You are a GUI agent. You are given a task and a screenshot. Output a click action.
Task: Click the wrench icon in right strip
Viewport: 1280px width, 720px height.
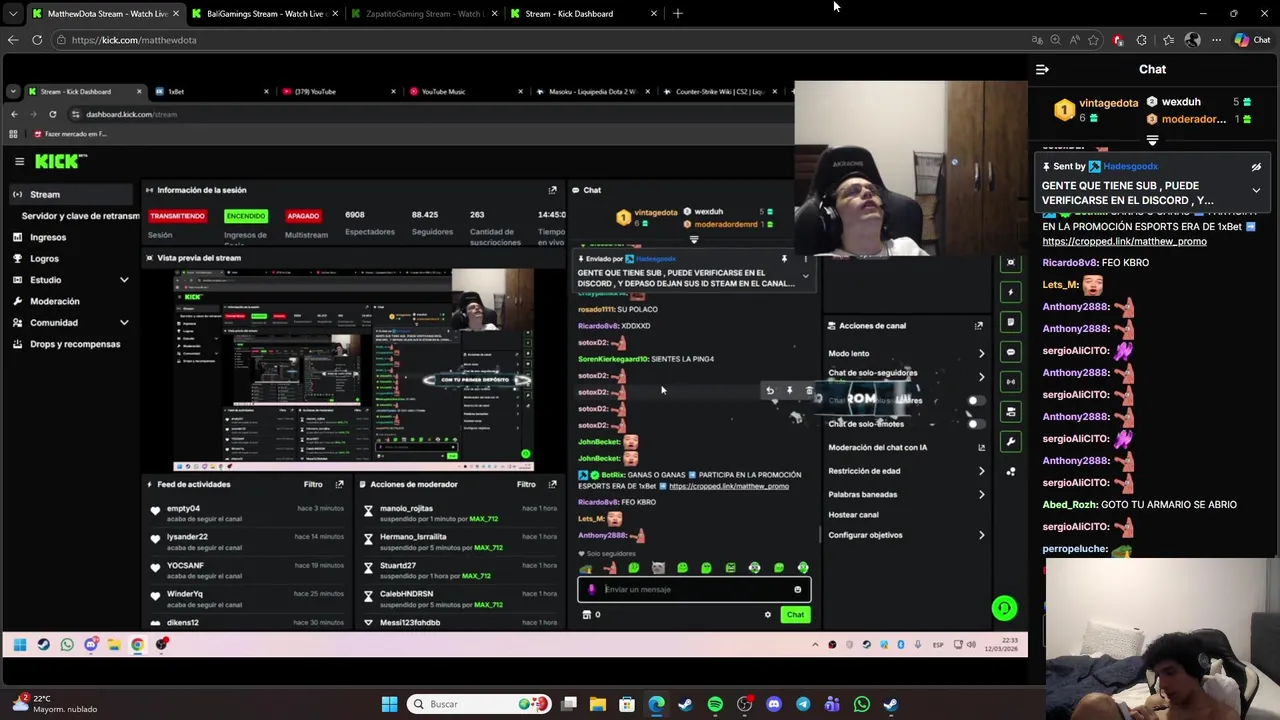[1011, 441]
